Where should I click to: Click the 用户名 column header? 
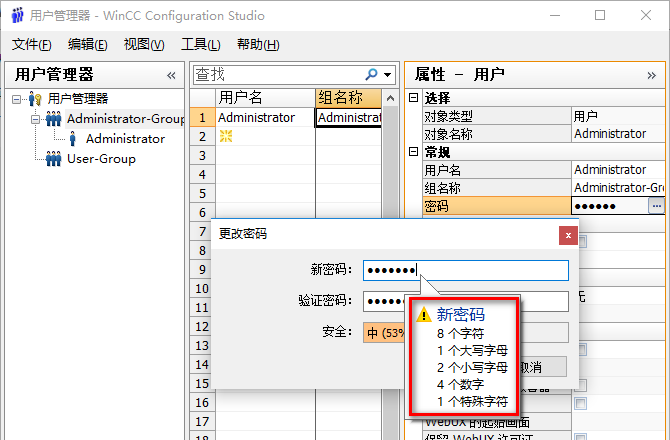[x=265, y=98]
